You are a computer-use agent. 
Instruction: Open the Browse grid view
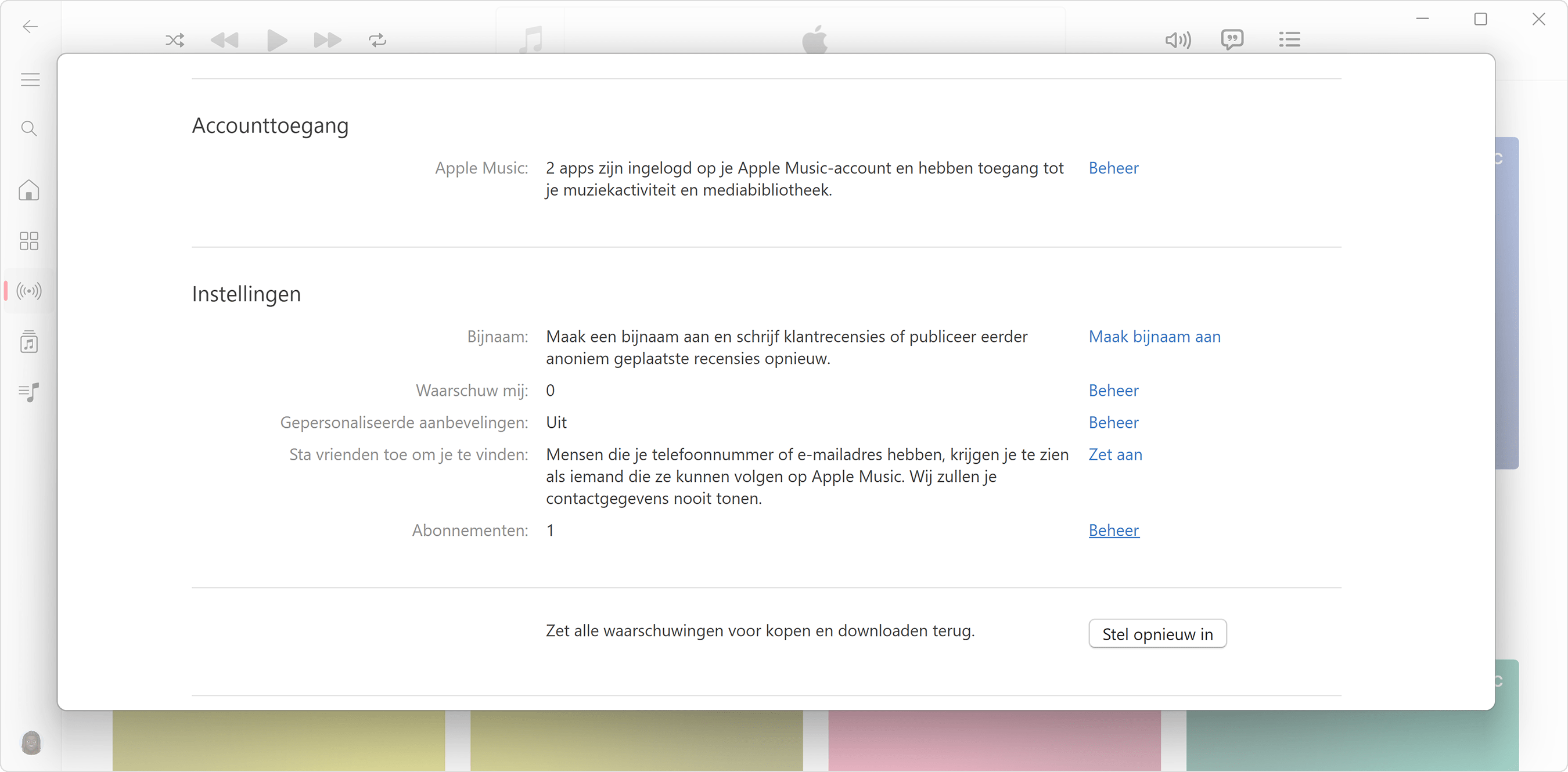(x=28, y=241)
